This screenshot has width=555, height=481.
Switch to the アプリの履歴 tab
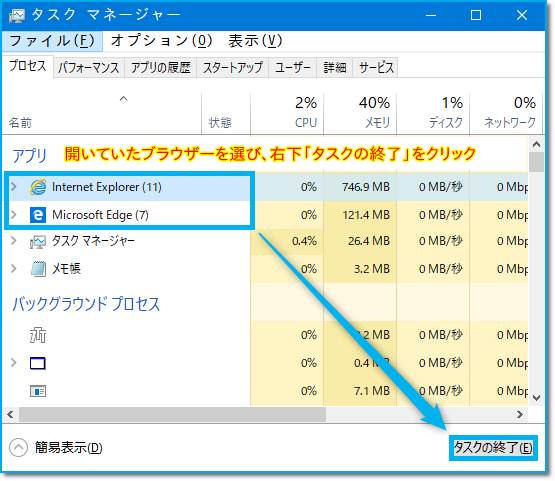coord(161,68)
